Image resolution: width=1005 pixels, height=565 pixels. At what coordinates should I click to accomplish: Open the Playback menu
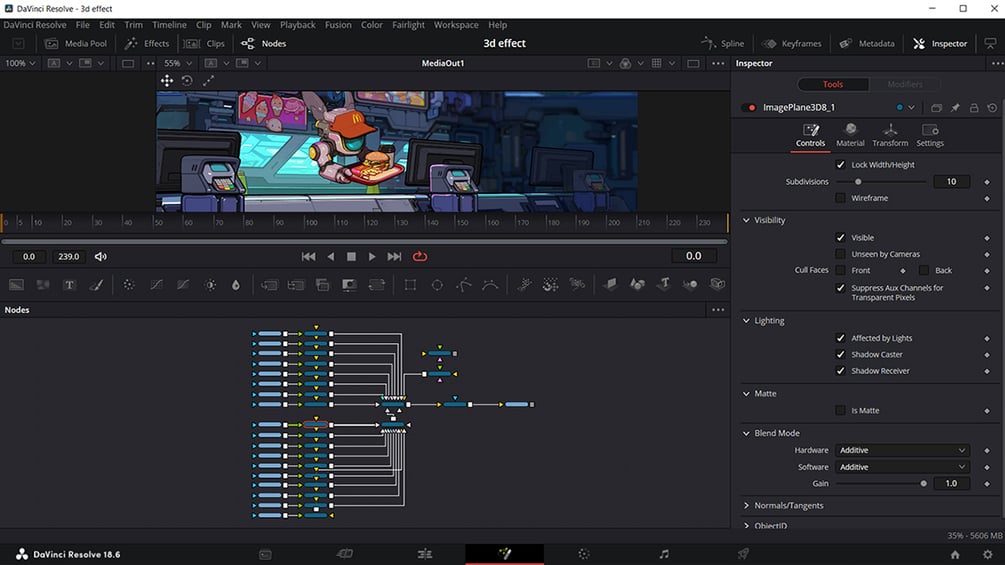pos(297,25)
